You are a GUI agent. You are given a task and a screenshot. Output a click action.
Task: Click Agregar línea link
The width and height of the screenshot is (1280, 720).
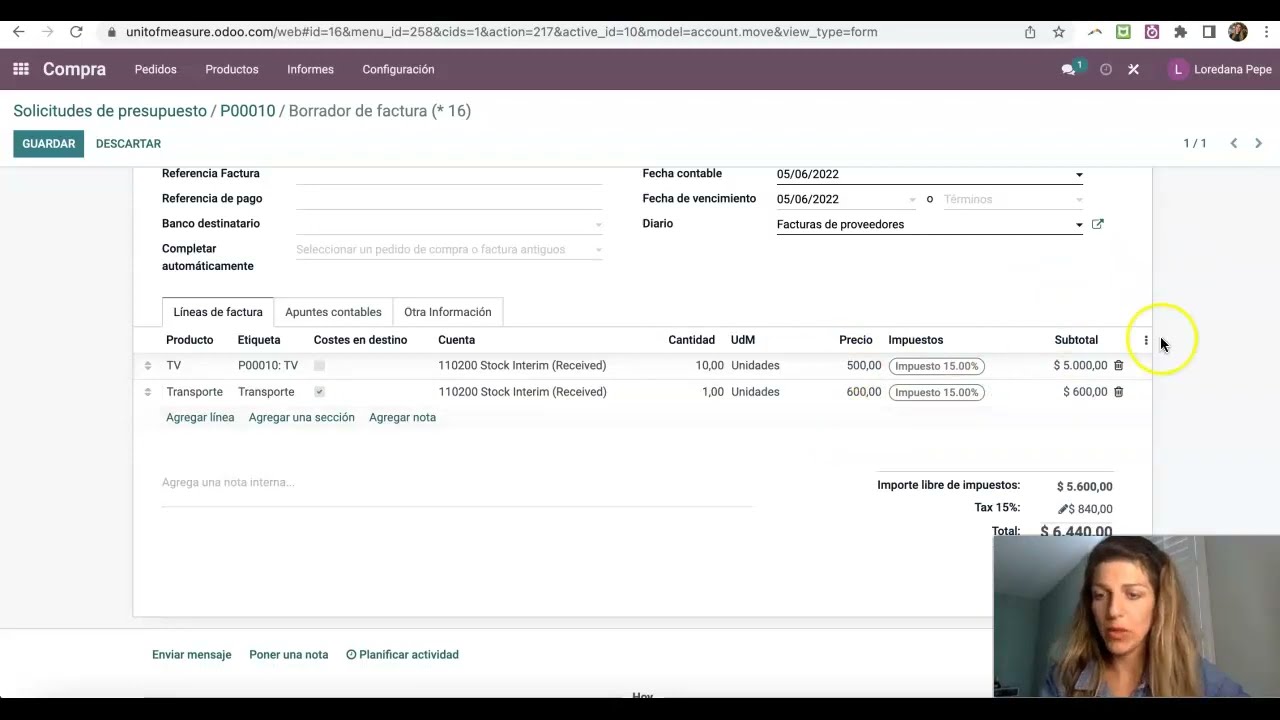[200, 417]
